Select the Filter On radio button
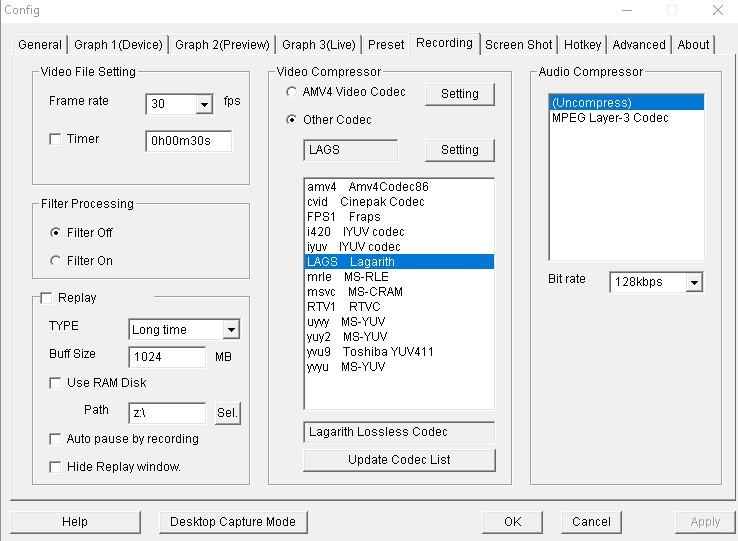The width and height of the screenshot is (738, 541). pos(56,260)
